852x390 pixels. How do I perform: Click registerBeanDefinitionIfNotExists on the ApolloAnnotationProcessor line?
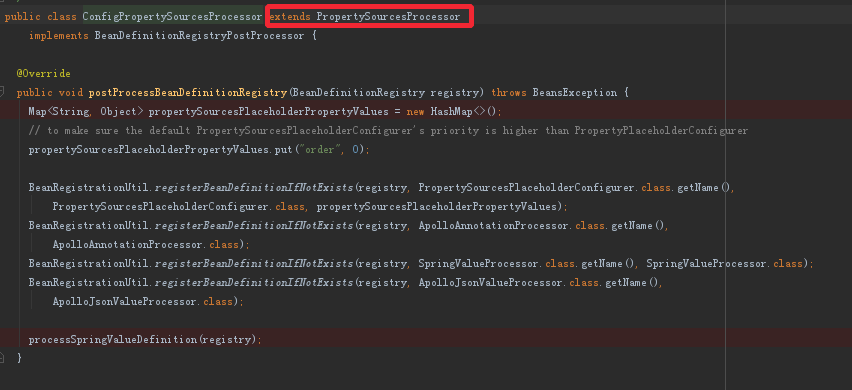(x=254, y=225)
